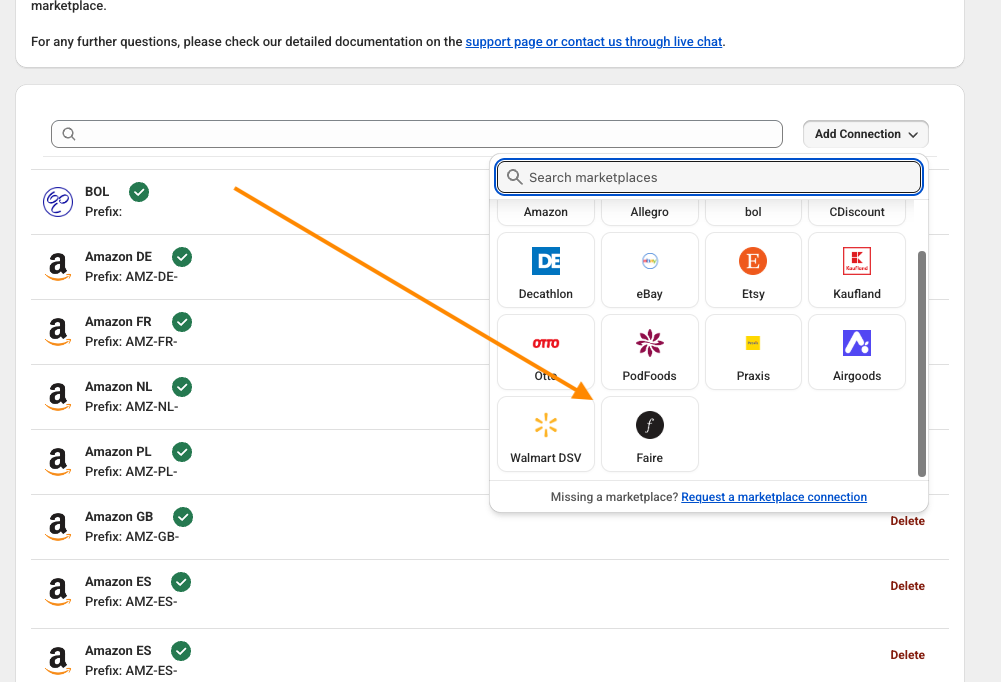The height and width of the screenshot is (682, 1001).
Task: Select the PodFoods marketplace tile
Action: (x=649, y=352)
